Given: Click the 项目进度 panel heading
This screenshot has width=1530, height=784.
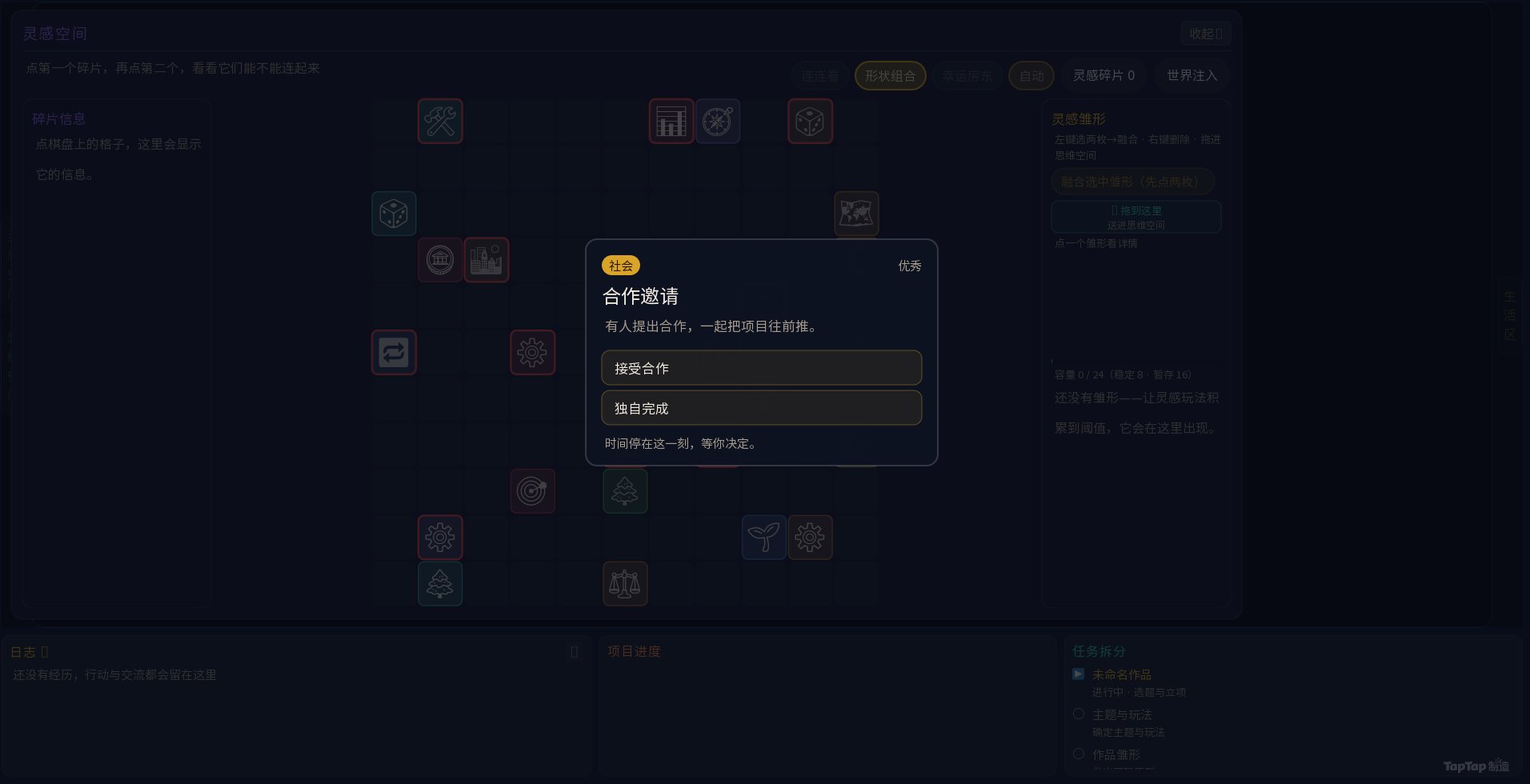Looking at the screenshot, I should point(635,652).
